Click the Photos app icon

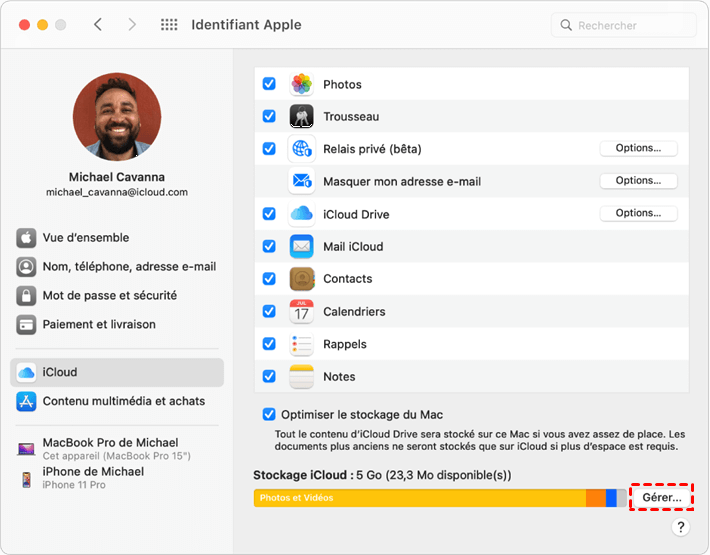[301, 84]
